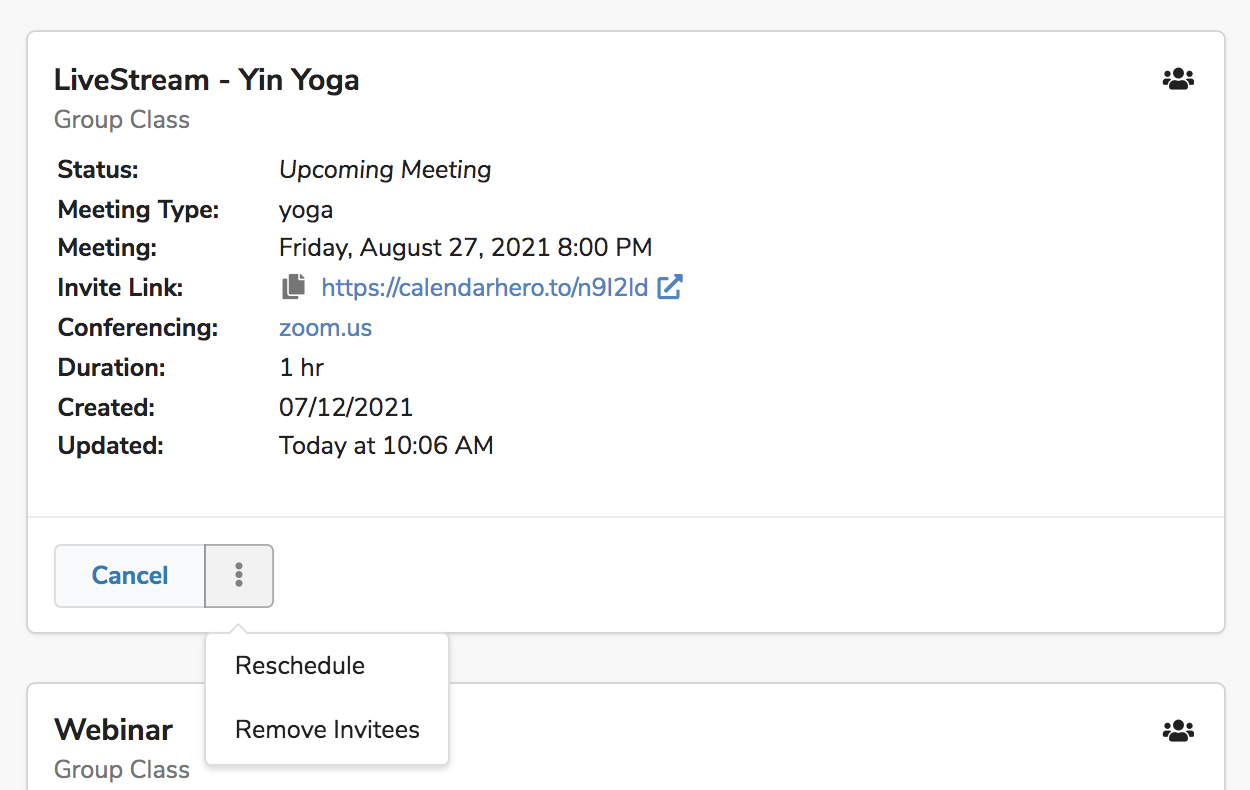
Task: Click the Today at 10:06 AM updated time
Action: click(x=386, y=446)
